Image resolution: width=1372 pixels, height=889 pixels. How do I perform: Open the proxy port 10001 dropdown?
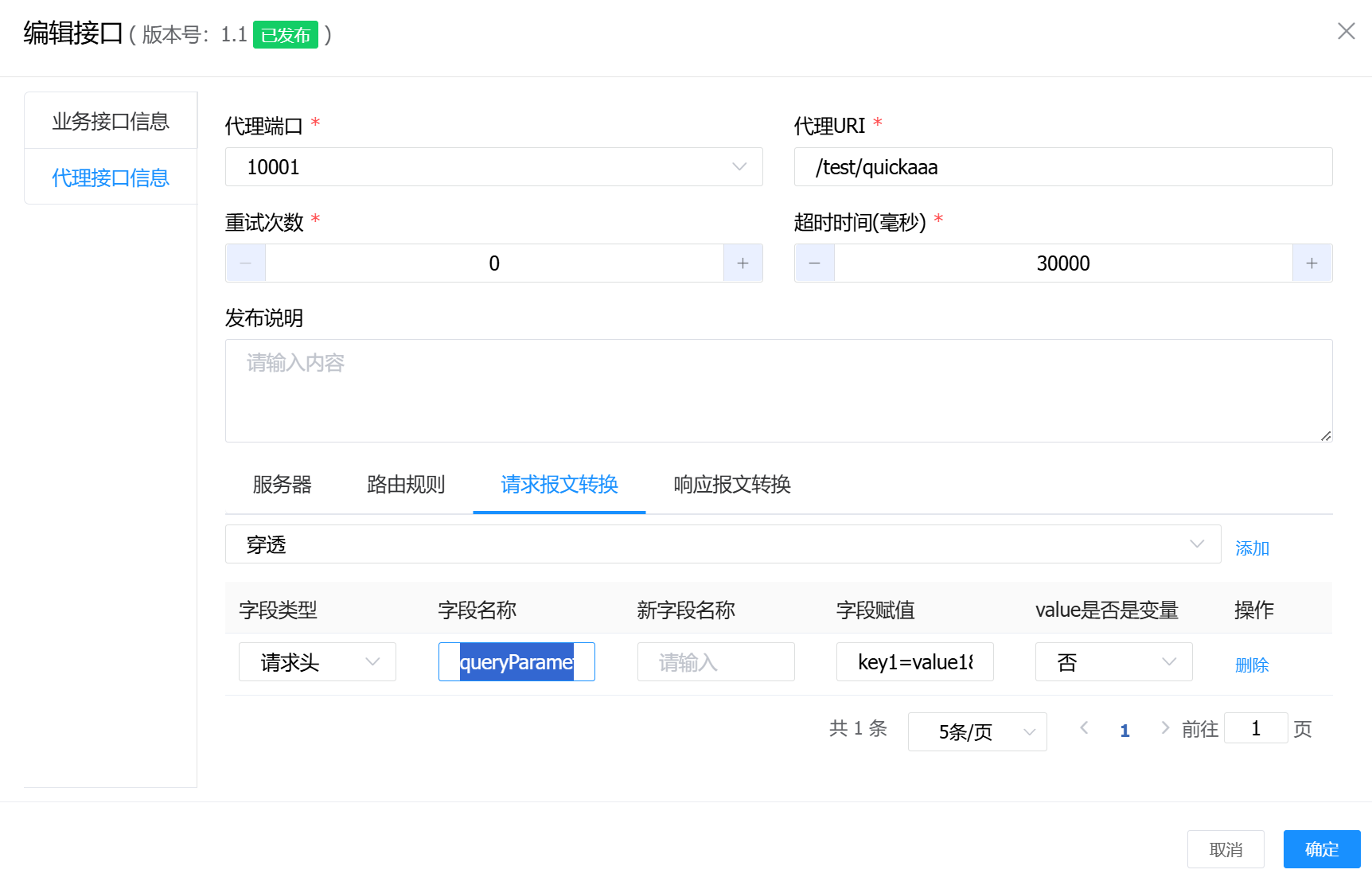coord(493,167)
